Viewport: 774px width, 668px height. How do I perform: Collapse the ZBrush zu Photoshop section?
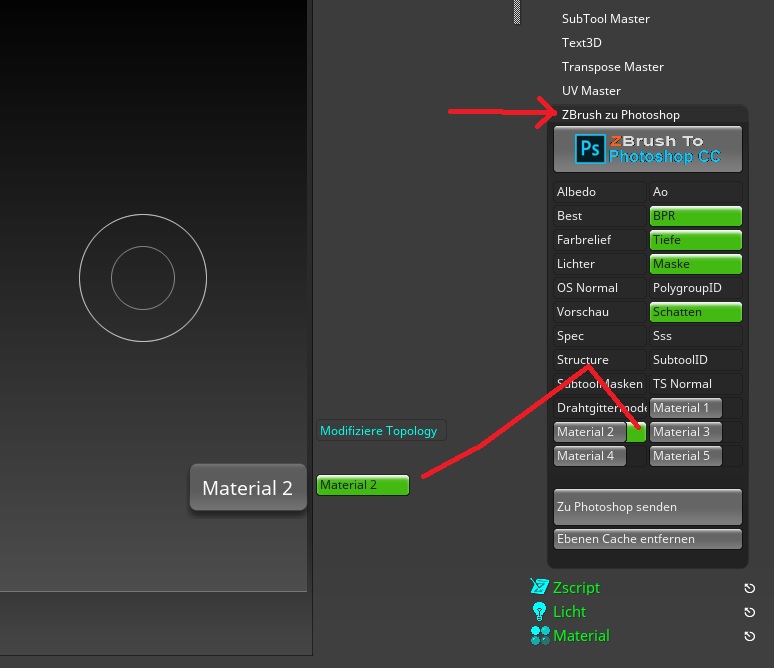tap(620, 115)
